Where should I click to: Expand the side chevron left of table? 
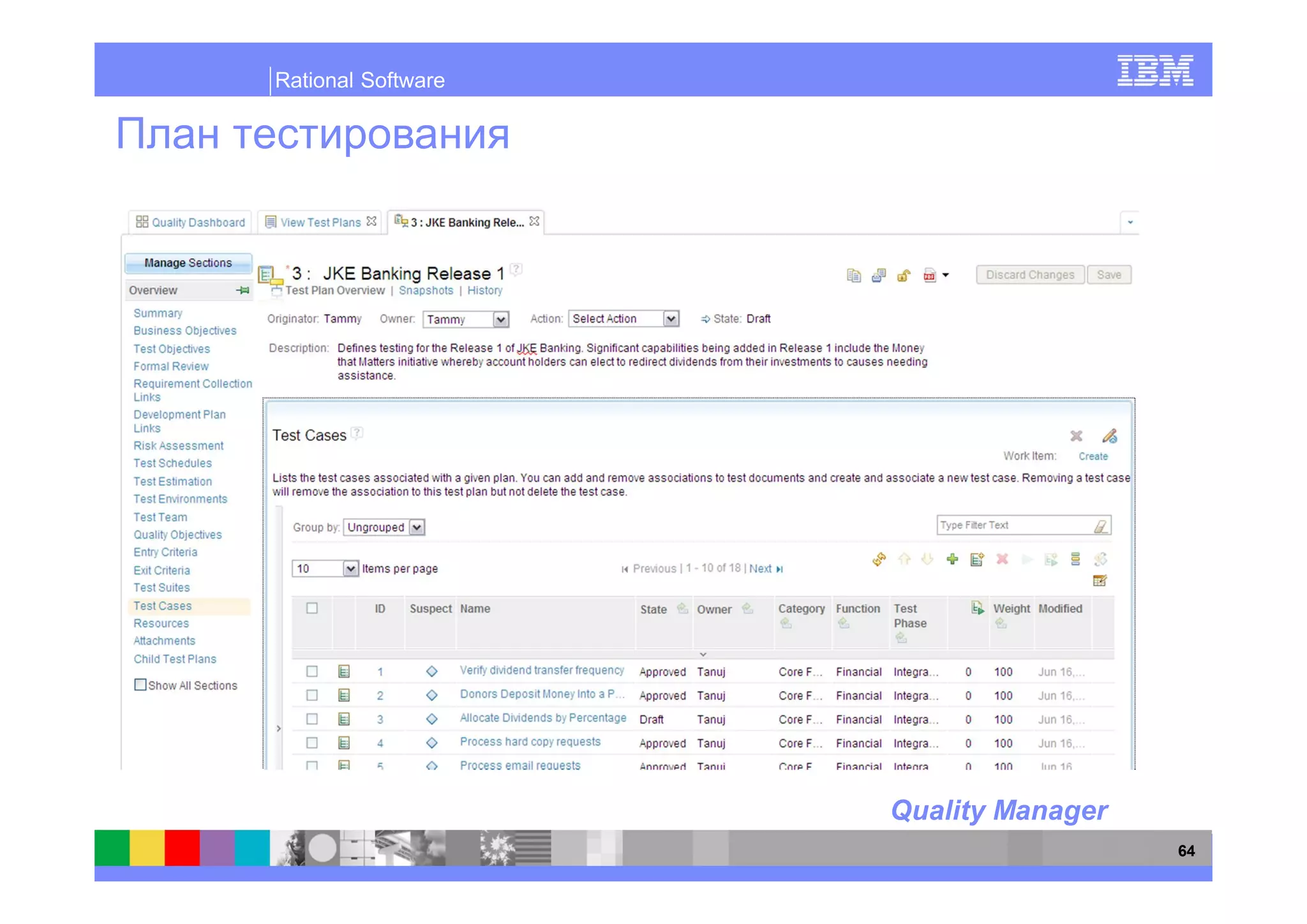tap(278, 728)
